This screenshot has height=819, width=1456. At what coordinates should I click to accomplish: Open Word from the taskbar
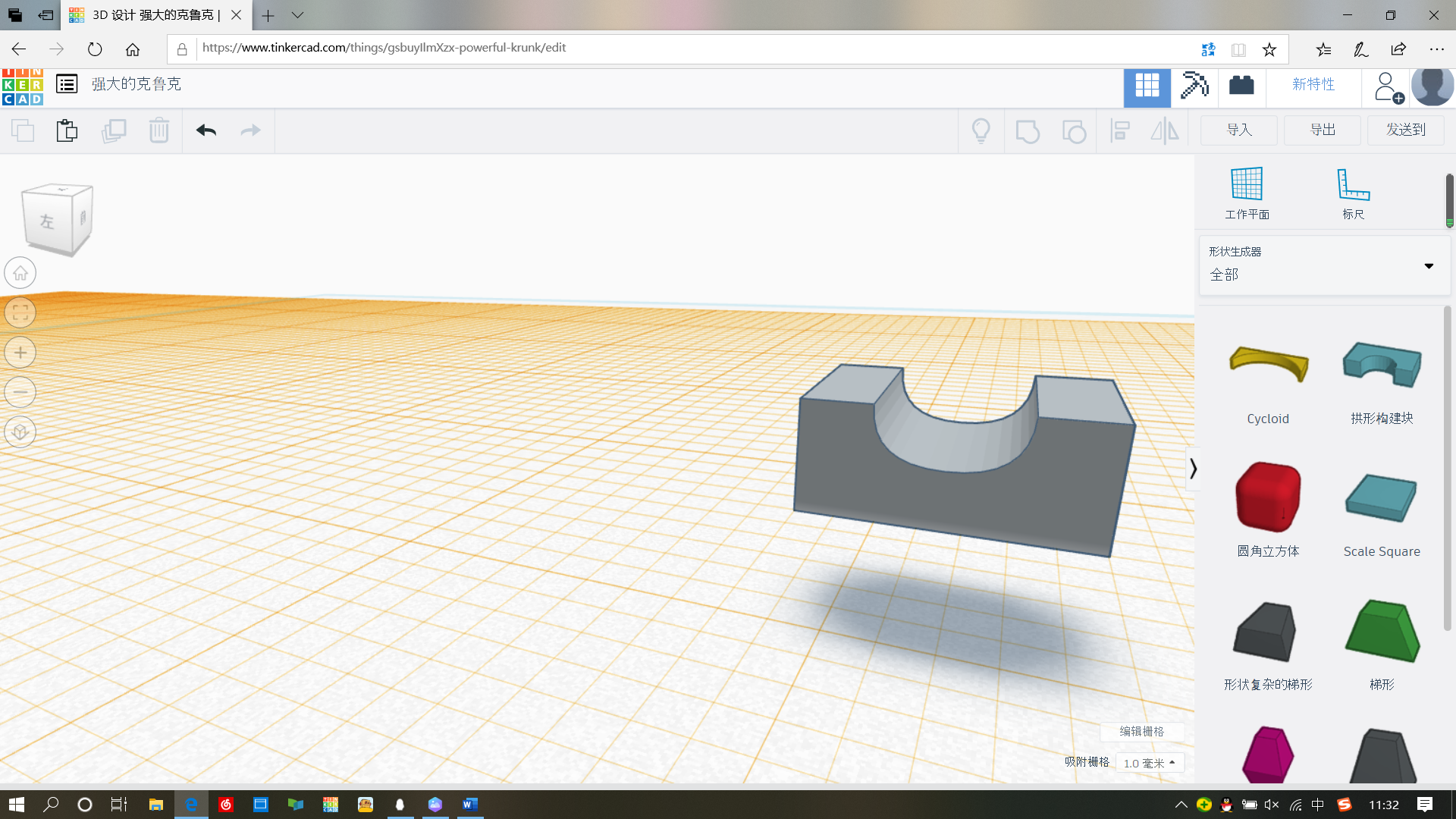(x=470, y=805)
